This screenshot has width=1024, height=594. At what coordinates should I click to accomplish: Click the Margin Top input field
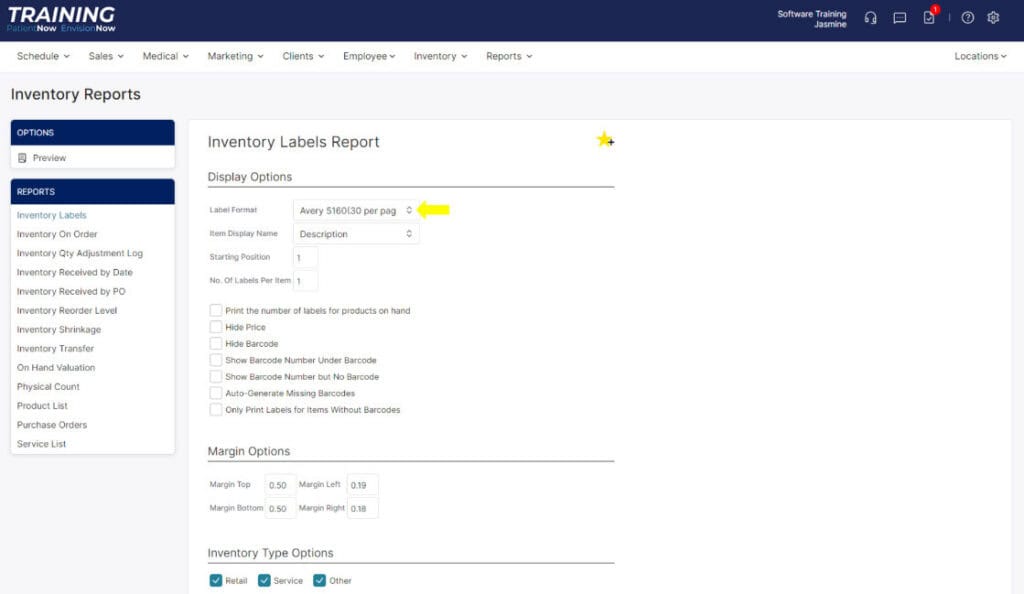click(x=280, y=485)
